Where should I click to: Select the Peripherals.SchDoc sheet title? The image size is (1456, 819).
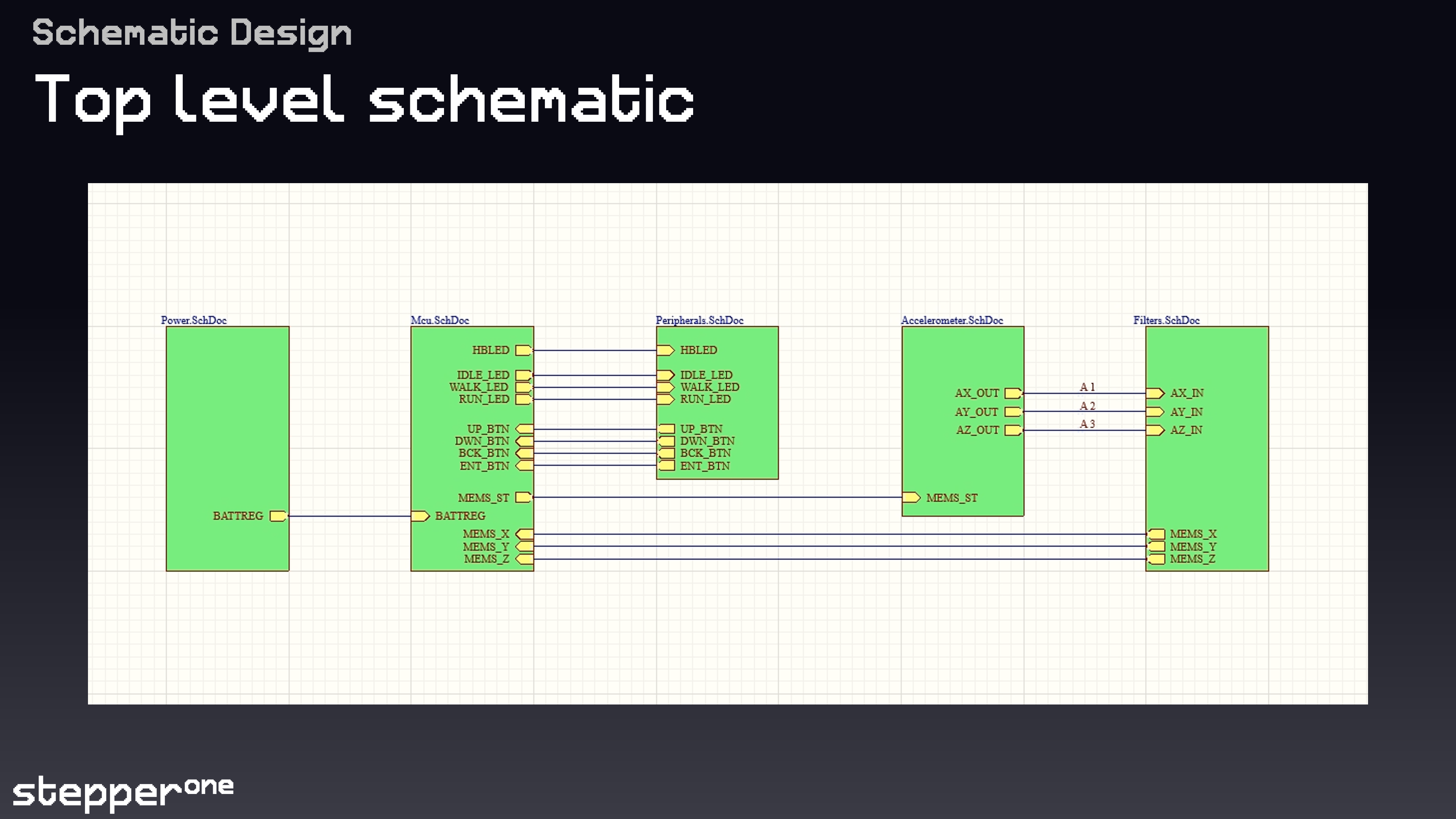point(699,320)
